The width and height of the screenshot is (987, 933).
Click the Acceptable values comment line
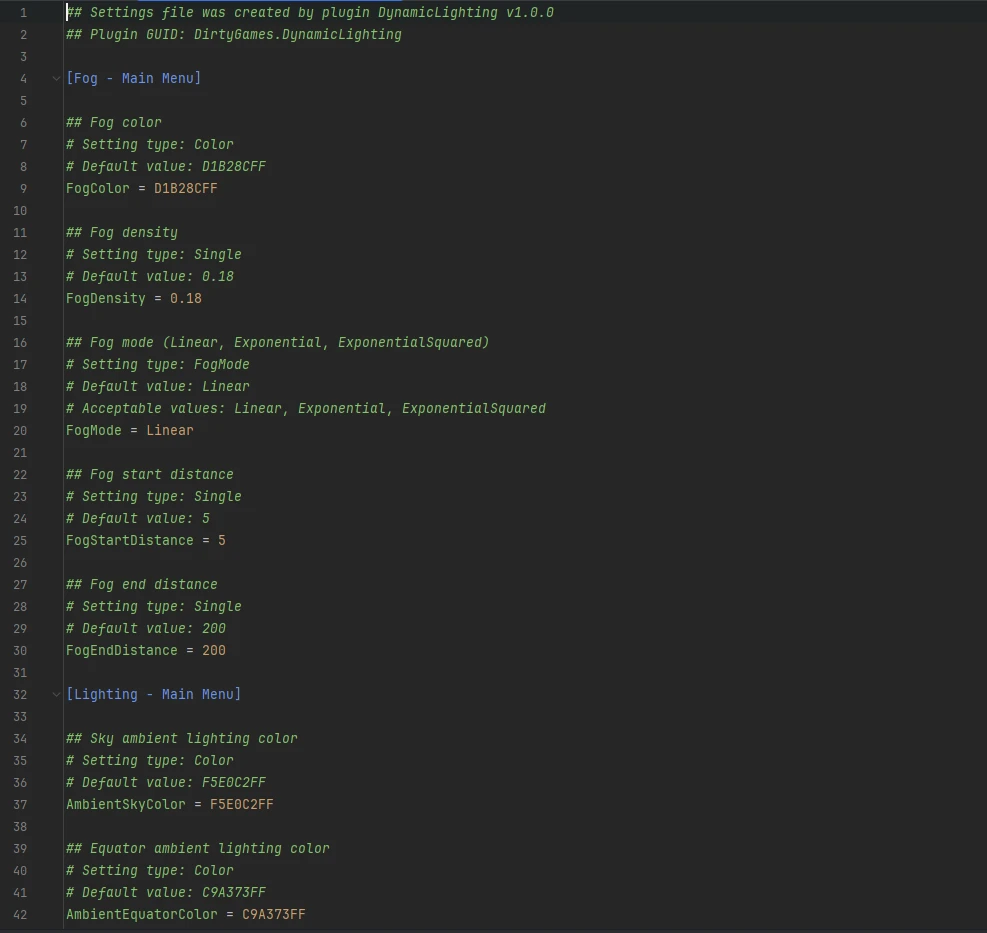[306, 409]
